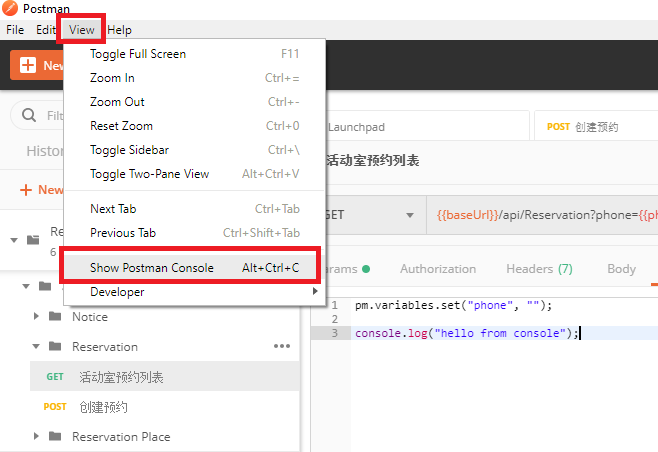Select Toggle Two-Pane View entry
Viewport: 658px width, 452px height.
tap(194, 173)
